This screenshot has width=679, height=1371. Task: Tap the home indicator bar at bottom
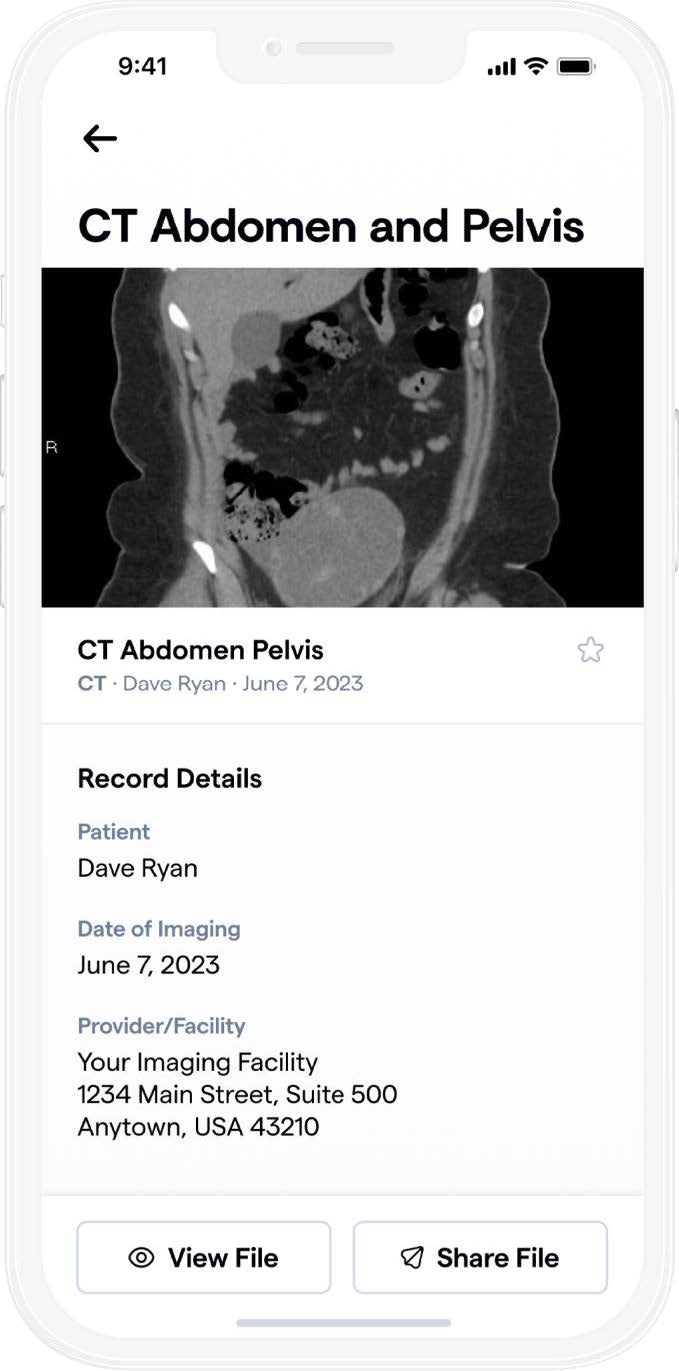pos(342,1323)
